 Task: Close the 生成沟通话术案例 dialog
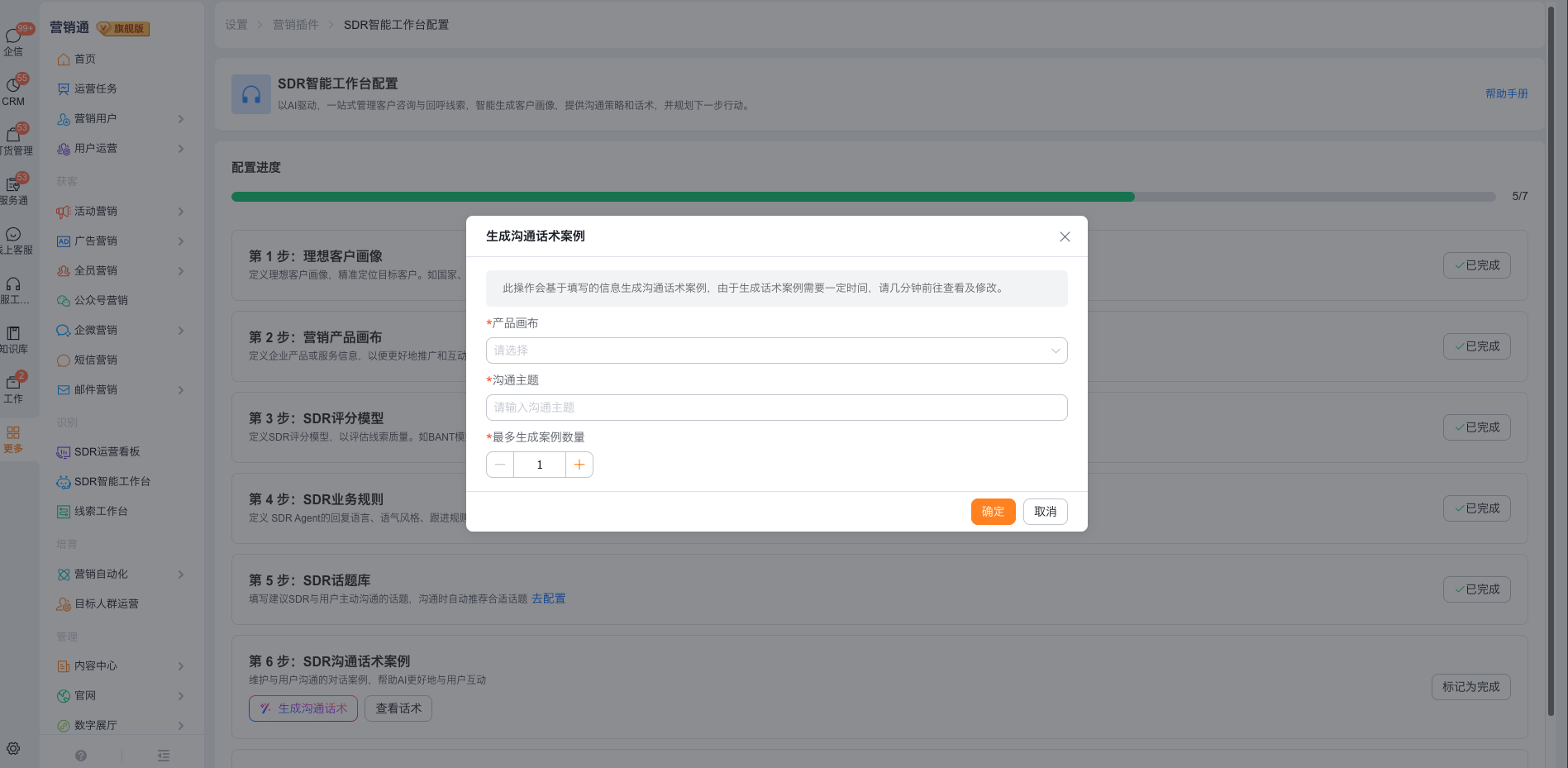point(1065,236)
